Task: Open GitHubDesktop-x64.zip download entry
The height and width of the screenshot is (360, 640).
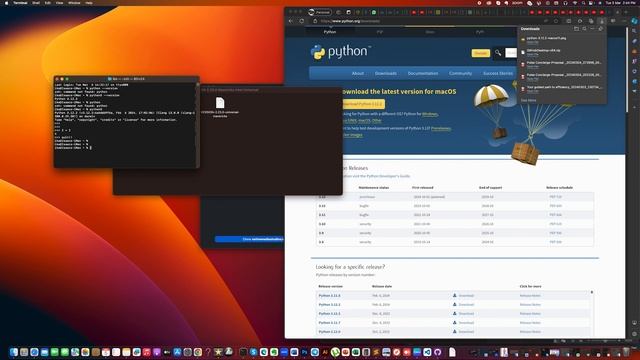Action: pos(562,52)
